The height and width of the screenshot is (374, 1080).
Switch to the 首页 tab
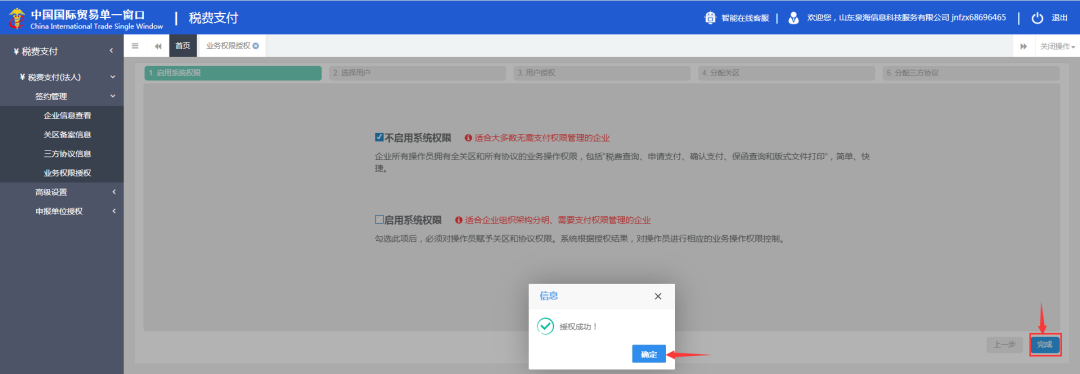click(x=183, y=46)
